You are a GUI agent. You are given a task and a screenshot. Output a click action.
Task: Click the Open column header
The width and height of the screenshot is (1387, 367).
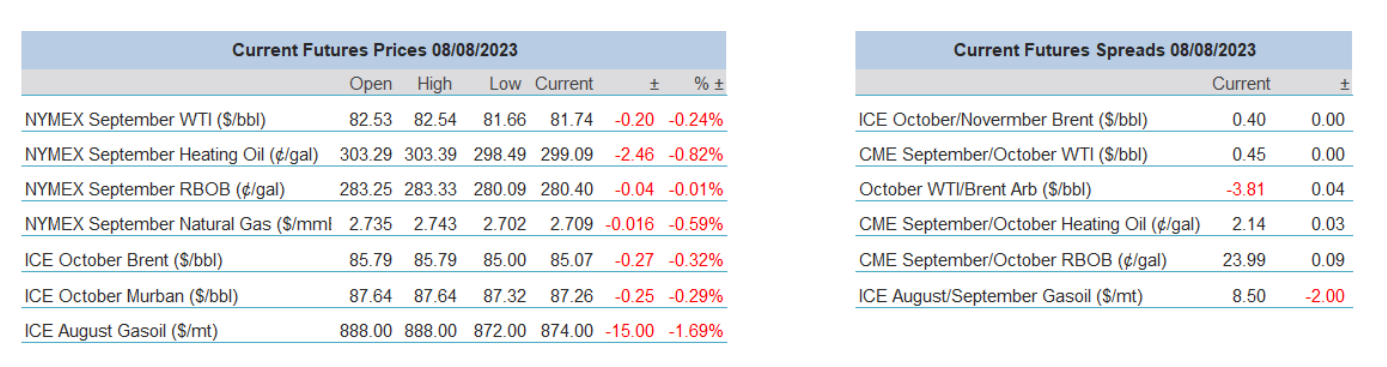(370, 84)
